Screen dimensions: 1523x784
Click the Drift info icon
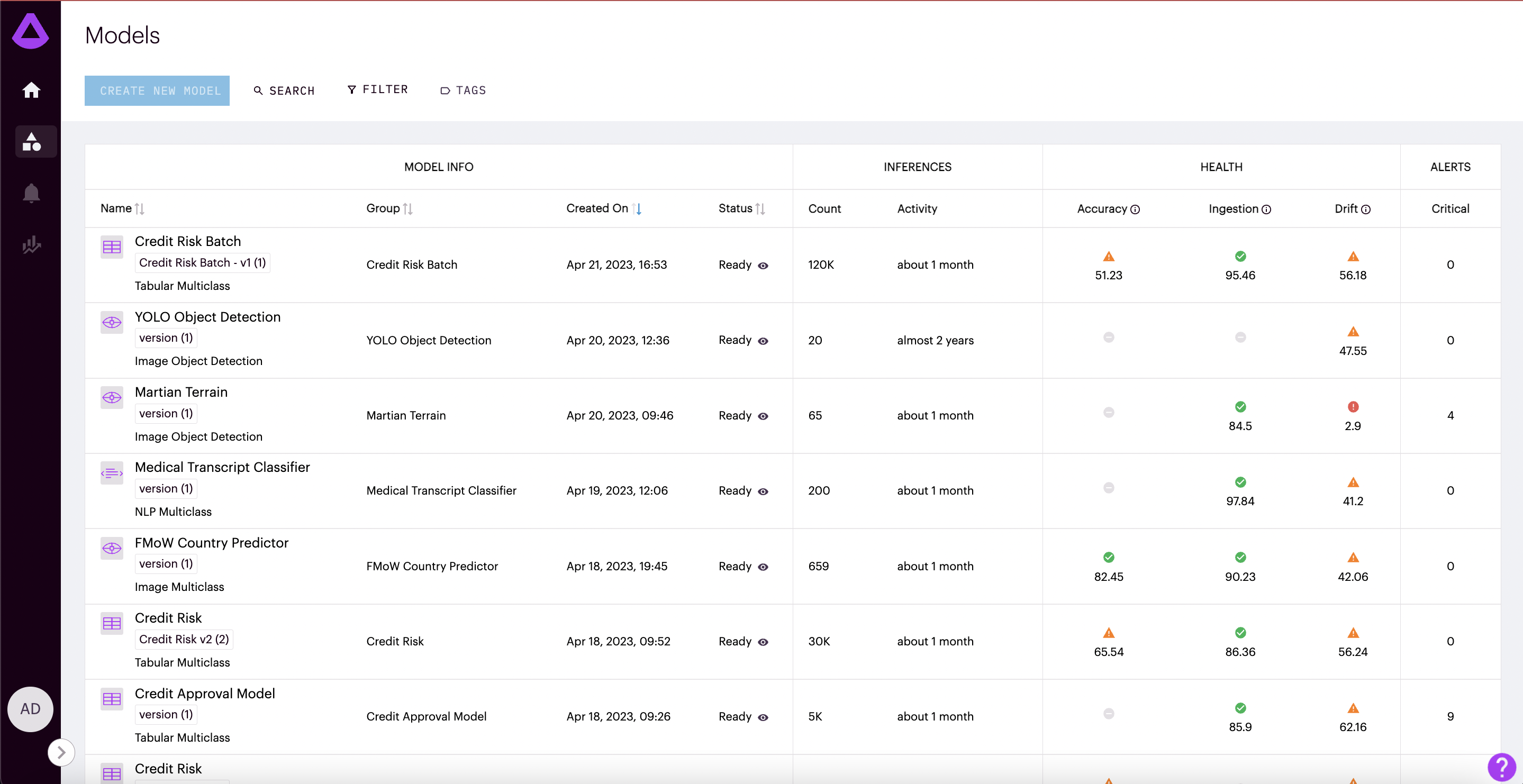pyautogui.click(x=1366, y=209)
